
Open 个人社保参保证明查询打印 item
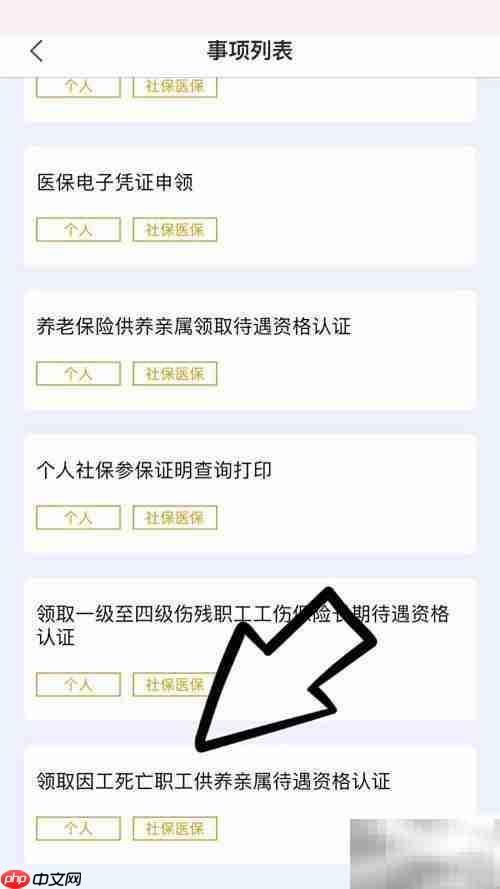point(250,494)
